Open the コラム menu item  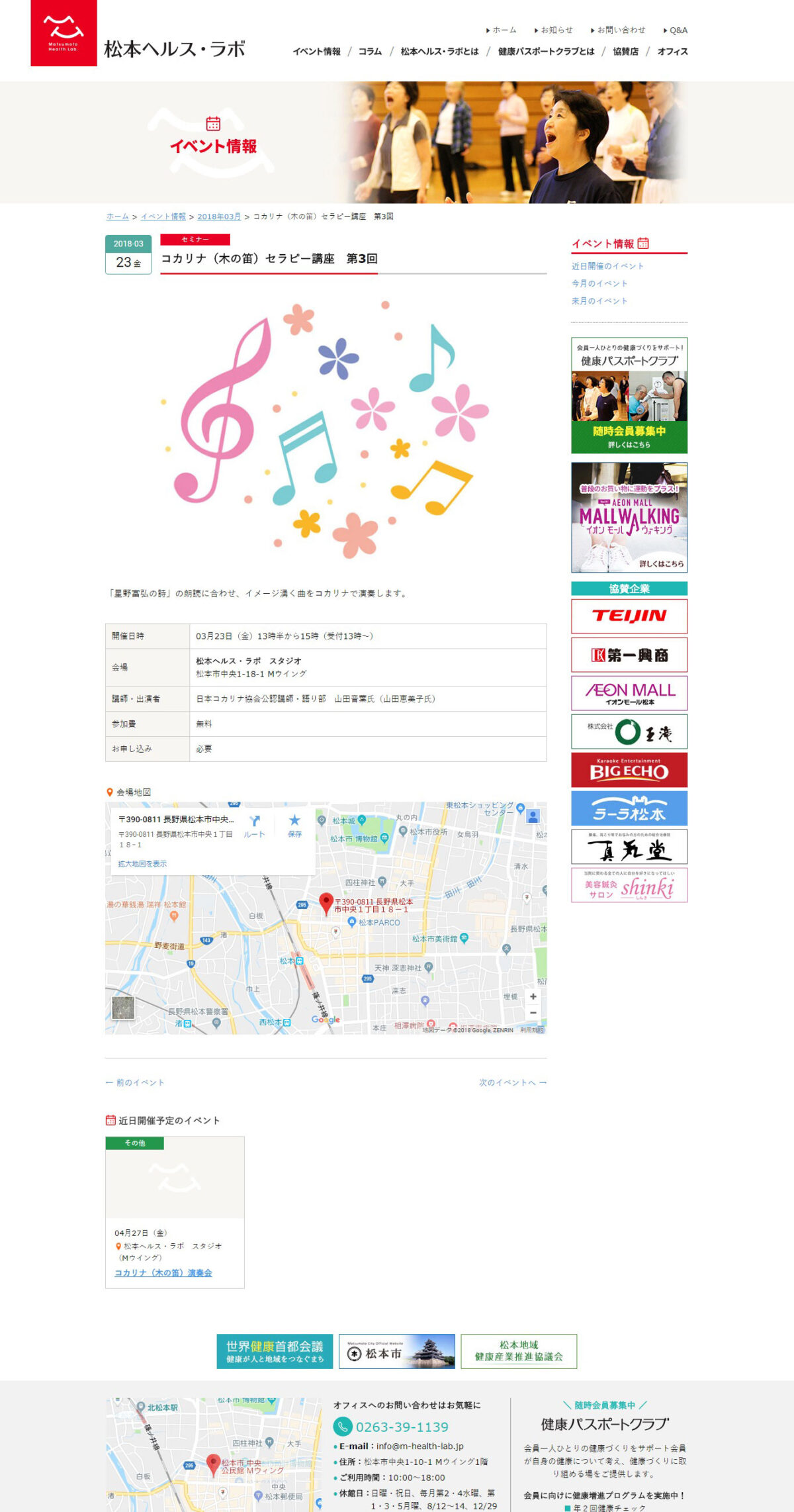[x=370, y=52]
